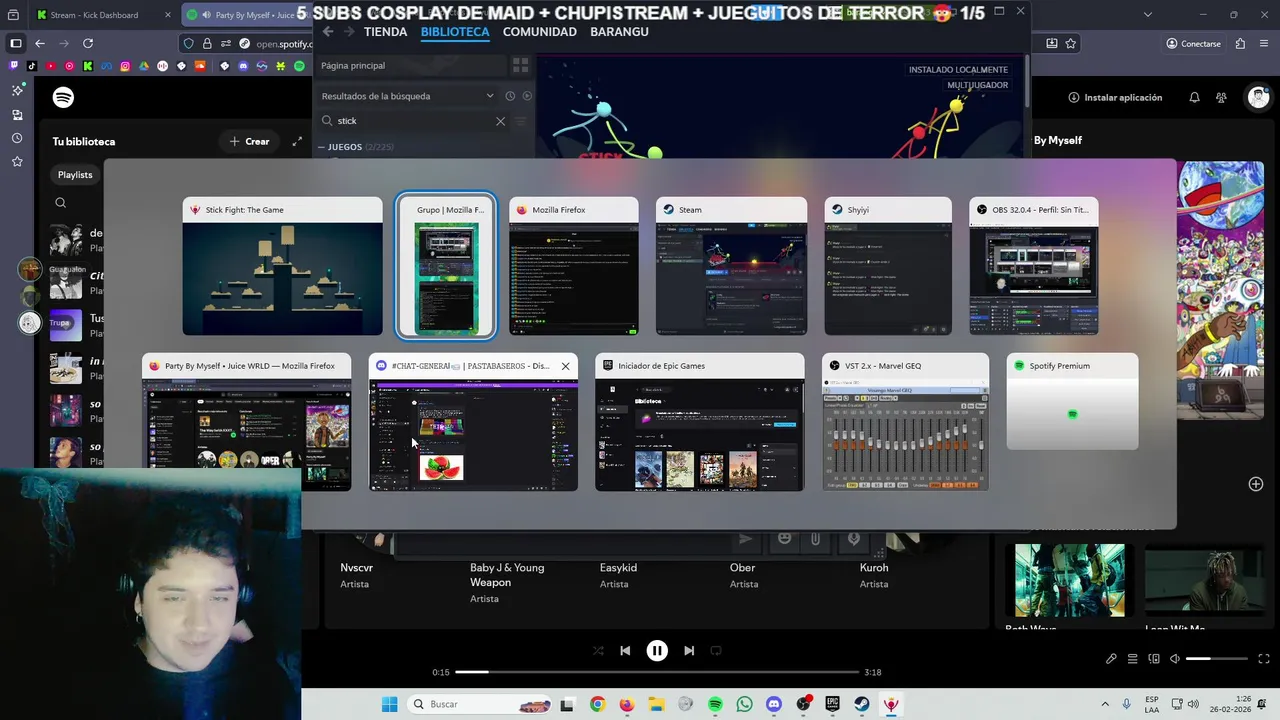Expand Tu biblioteca to full view
The height and width of the screenshot is (720, 1280).
click(x=297, y=141)
